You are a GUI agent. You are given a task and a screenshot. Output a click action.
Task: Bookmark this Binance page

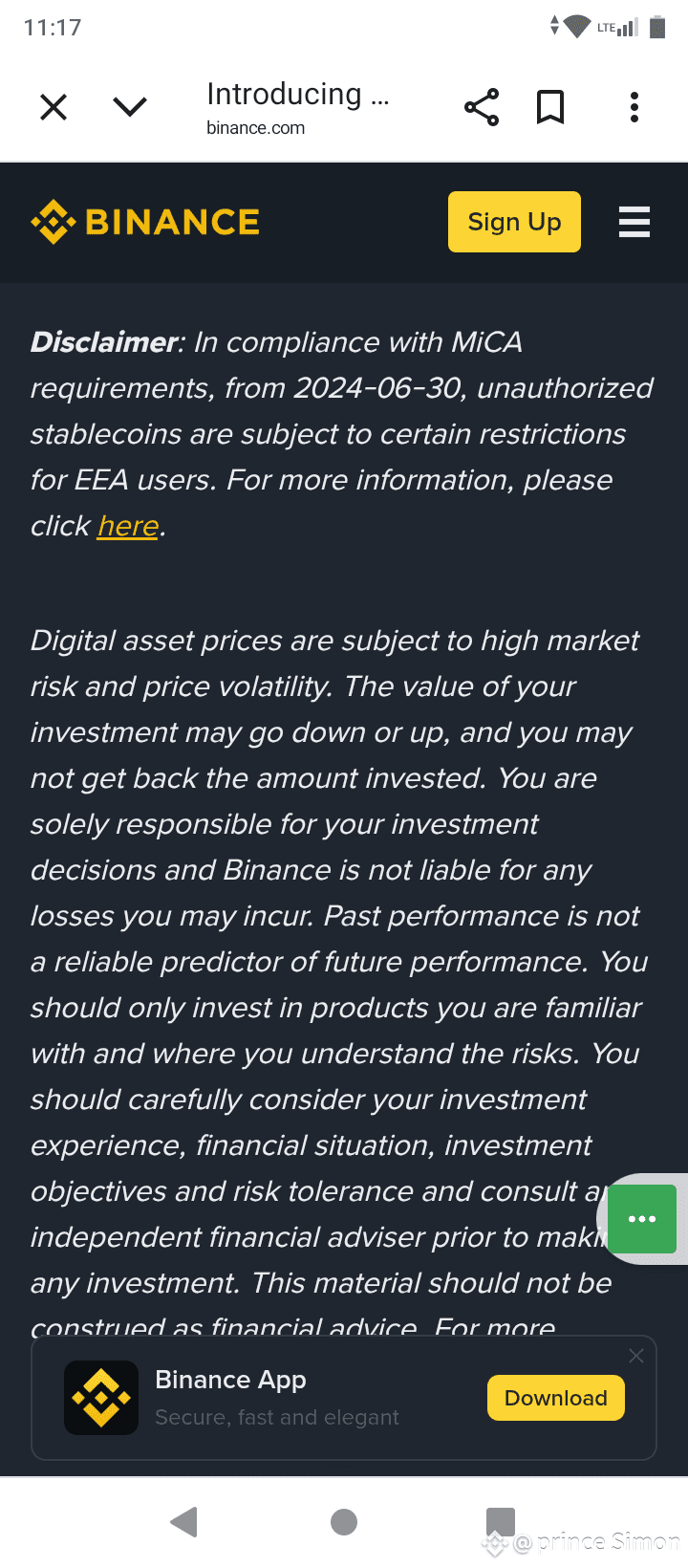pos(550,107)
